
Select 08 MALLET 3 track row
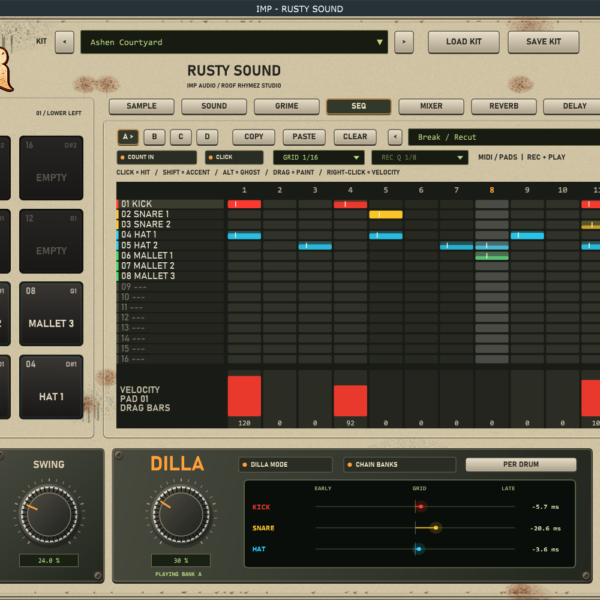[170, 276]
